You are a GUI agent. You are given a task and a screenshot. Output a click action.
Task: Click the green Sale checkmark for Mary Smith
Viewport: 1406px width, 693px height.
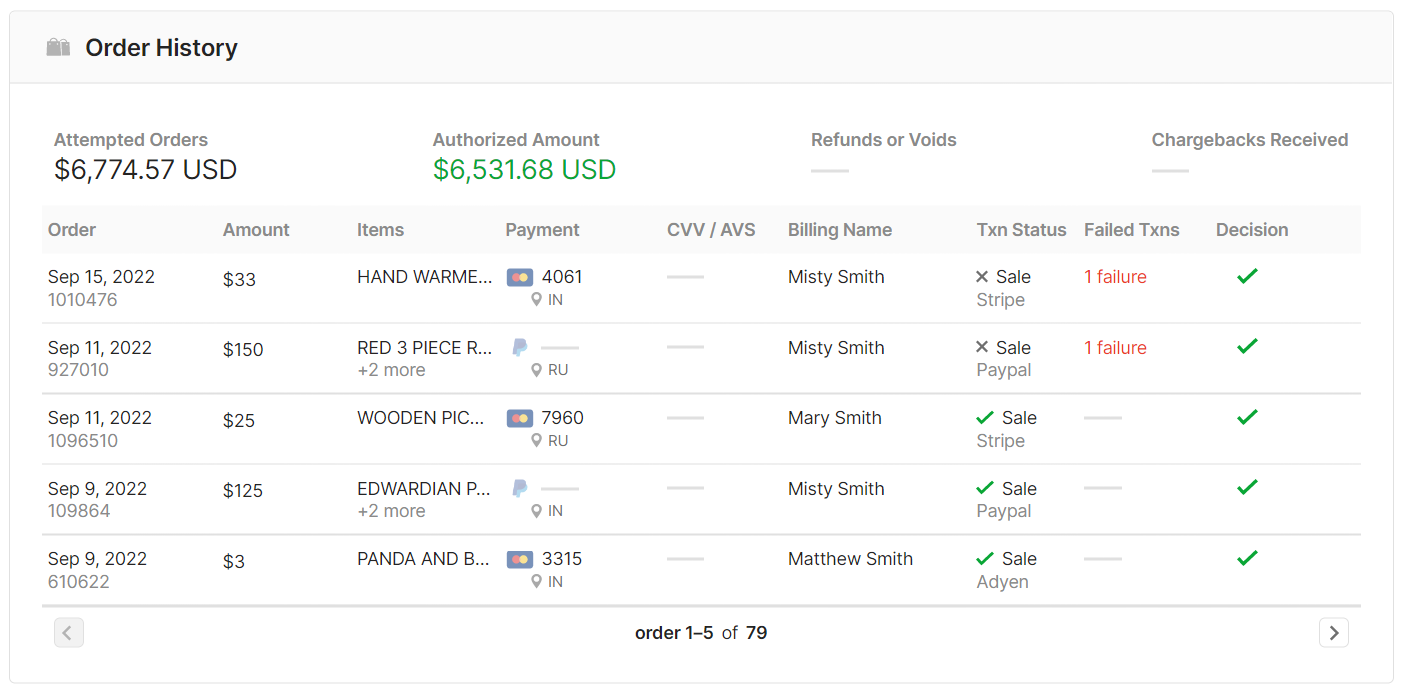(x=985, y=418)
